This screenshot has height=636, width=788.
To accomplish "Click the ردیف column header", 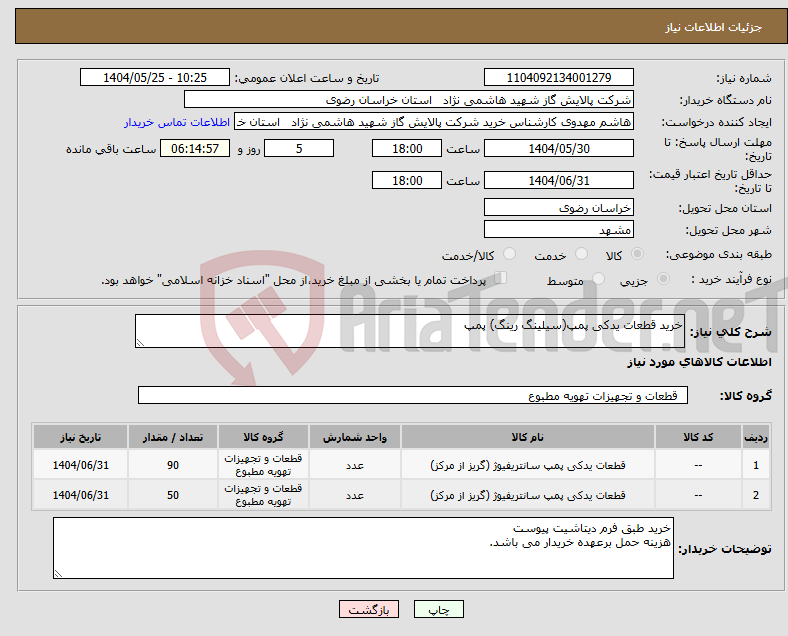I will click(756, 437).
